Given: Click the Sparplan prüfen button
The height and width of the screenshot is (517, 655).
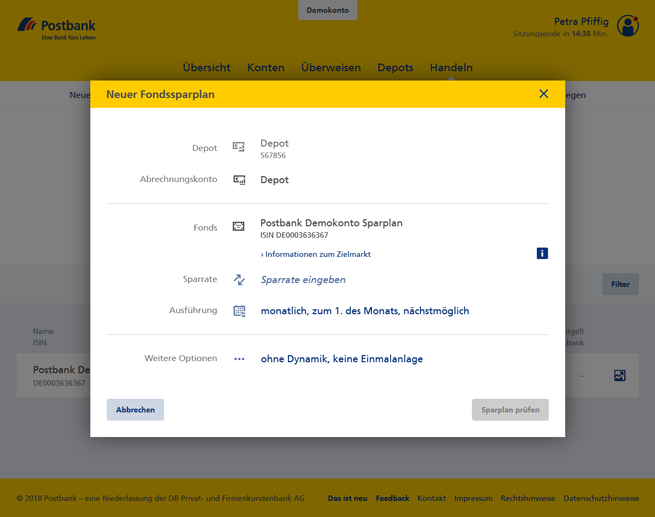Looking at the screenshot, I should pyautogui.click(x=510, y=410).
